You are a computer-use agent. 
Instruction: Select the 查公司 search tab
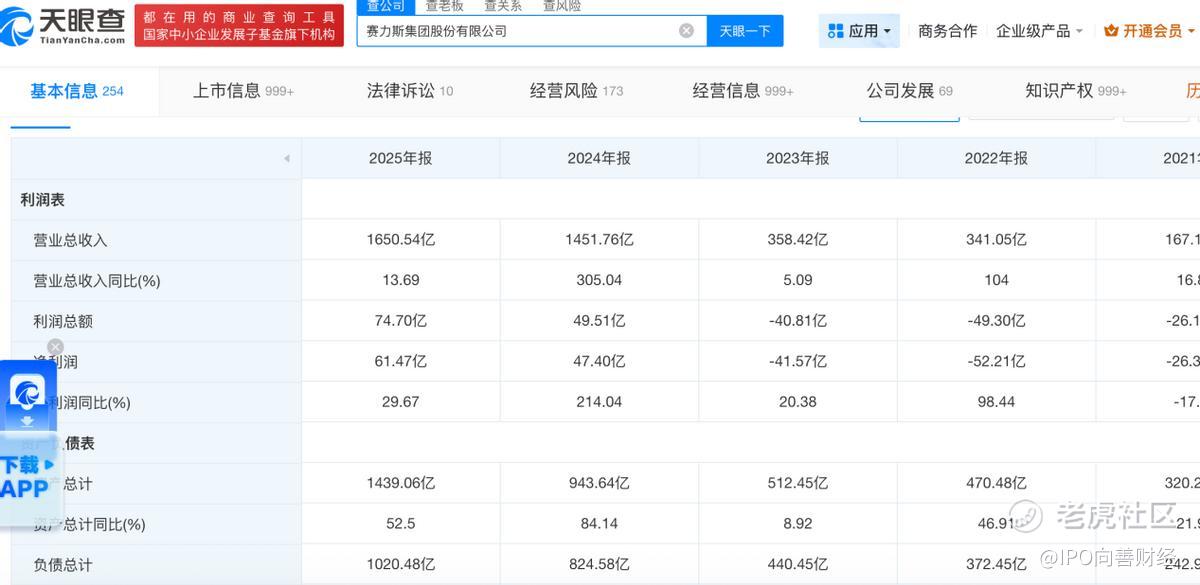pos(385,6)
